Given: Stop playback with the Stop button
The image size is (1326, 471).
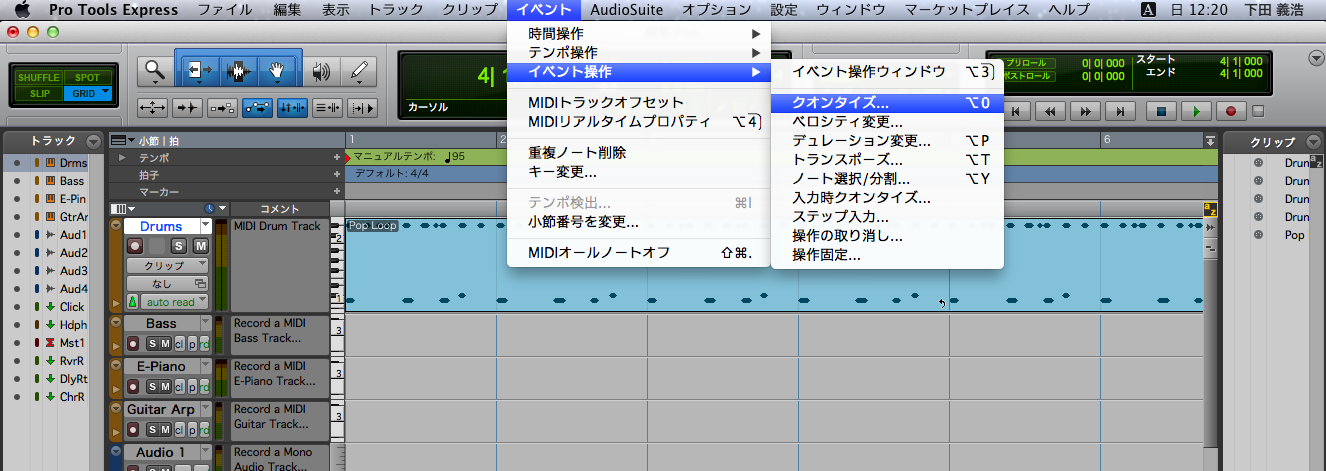Looking at the screenshot, I should tap(1159, 111).
